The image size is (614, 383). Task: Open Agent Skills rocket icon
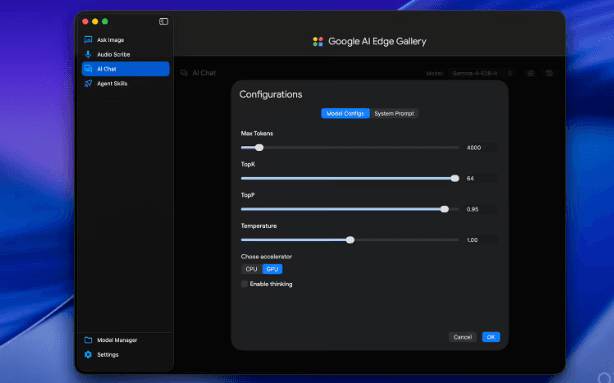coord(88,83)
